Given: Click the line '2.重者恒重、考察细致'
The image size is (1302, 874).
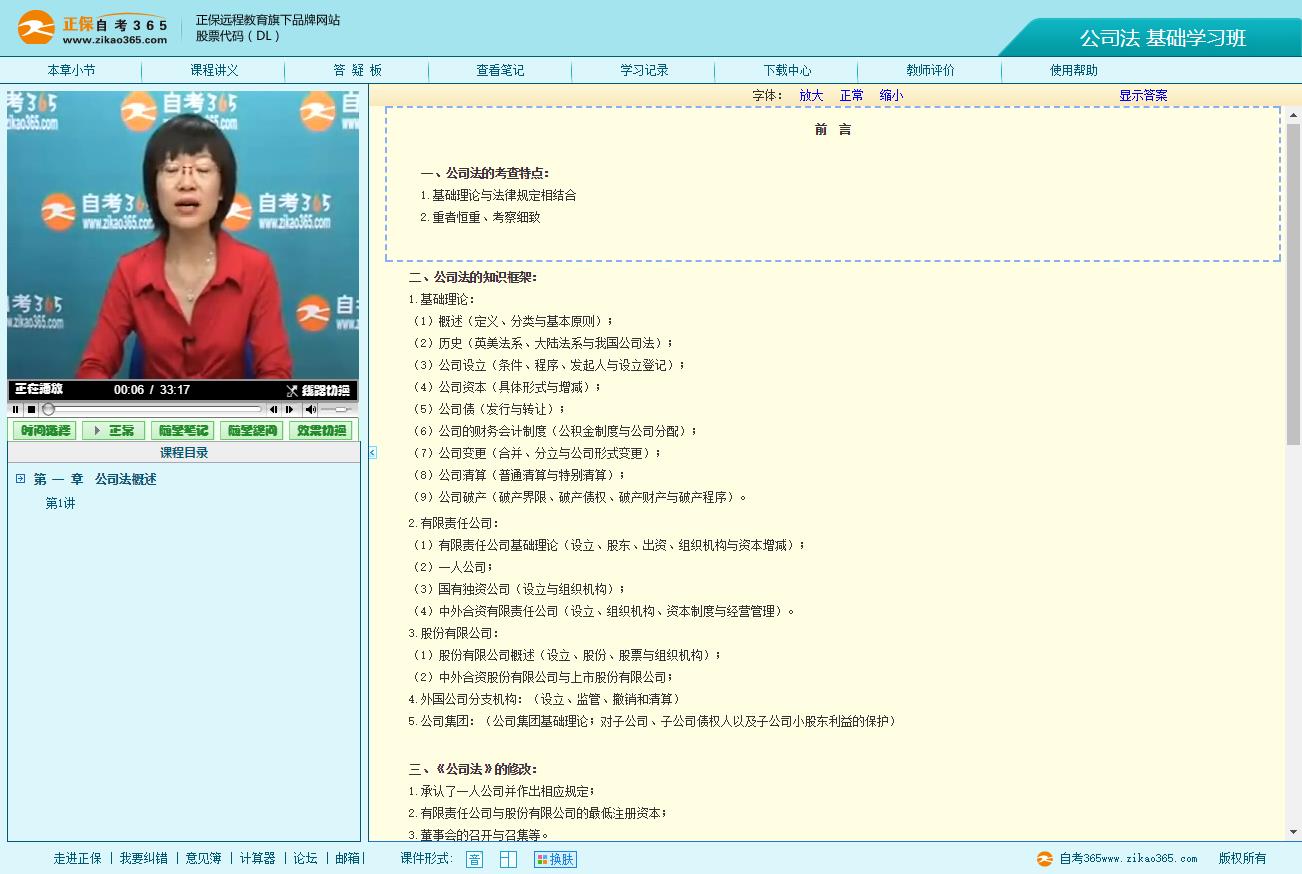Looking at the screenshot, I should tap(480, 217).
